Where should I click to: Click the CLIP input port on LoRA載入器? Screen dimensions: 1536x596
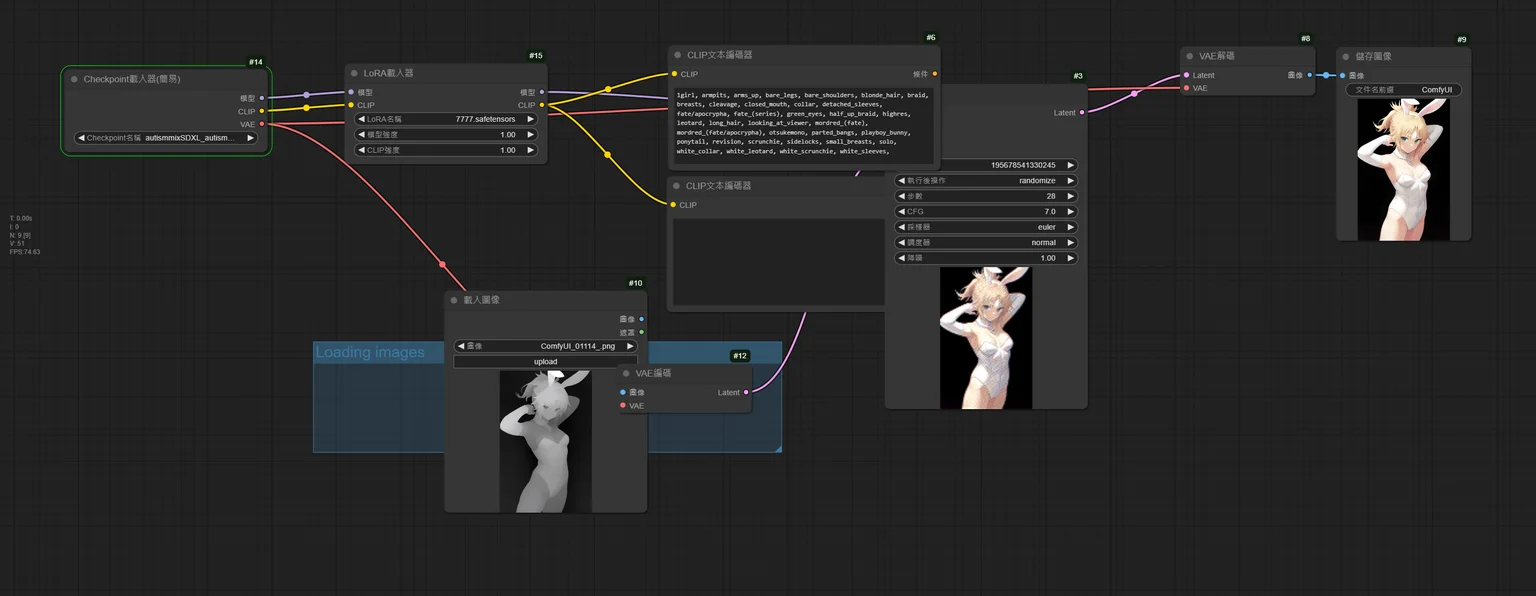coord(350,105)
